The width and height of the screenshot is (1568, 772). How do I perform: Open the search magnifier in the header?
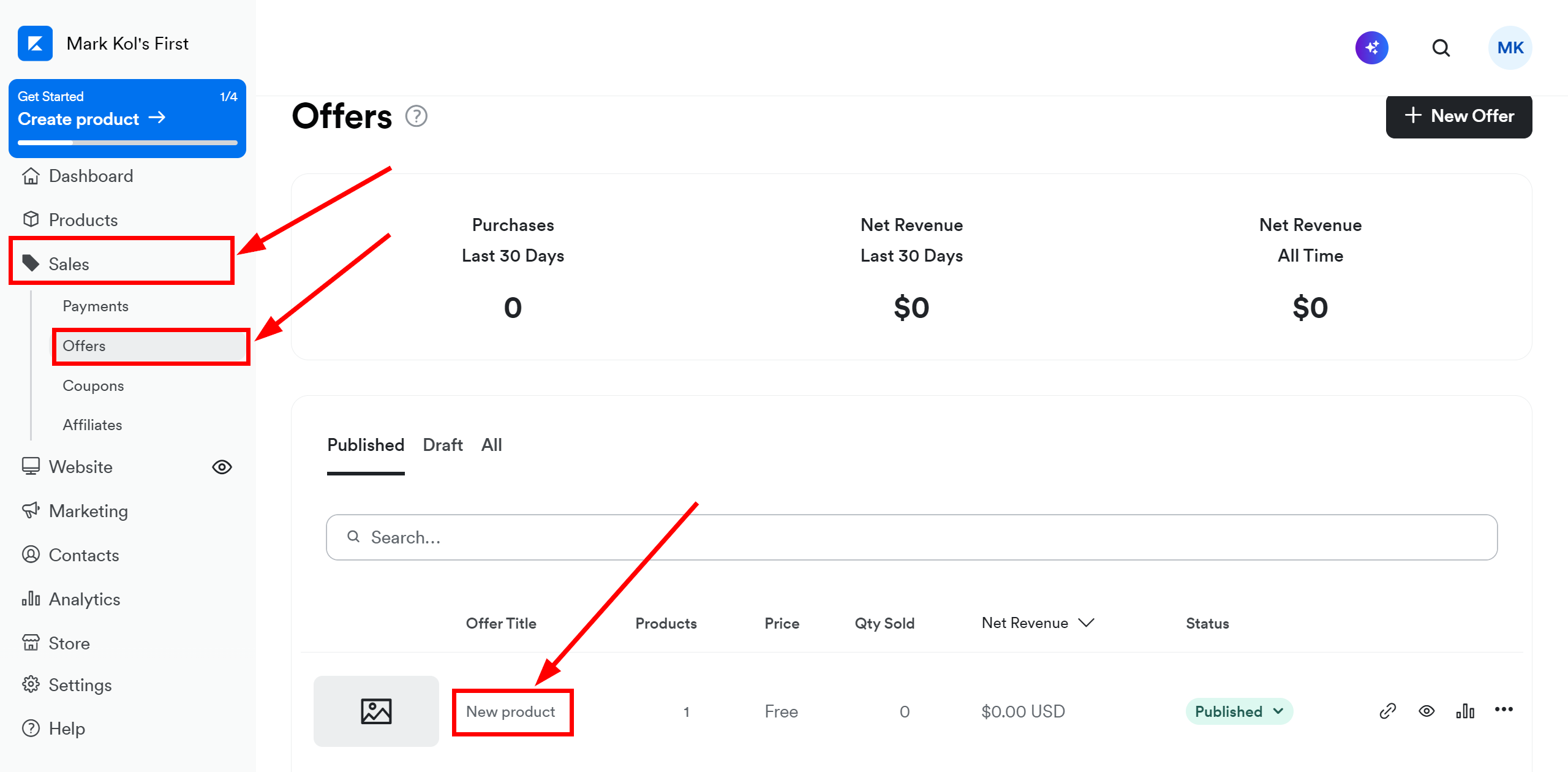click(1441, 48)
